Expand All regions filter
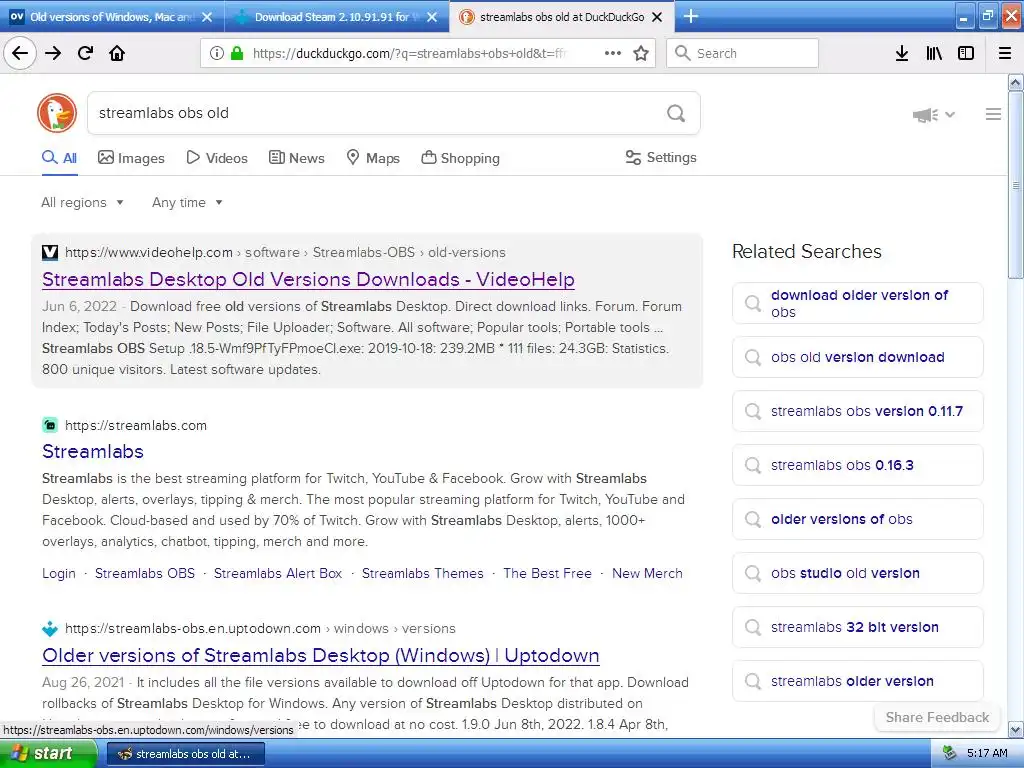Image resolution: width=1024 pixels, height=768 pixels. click(82, 202)
